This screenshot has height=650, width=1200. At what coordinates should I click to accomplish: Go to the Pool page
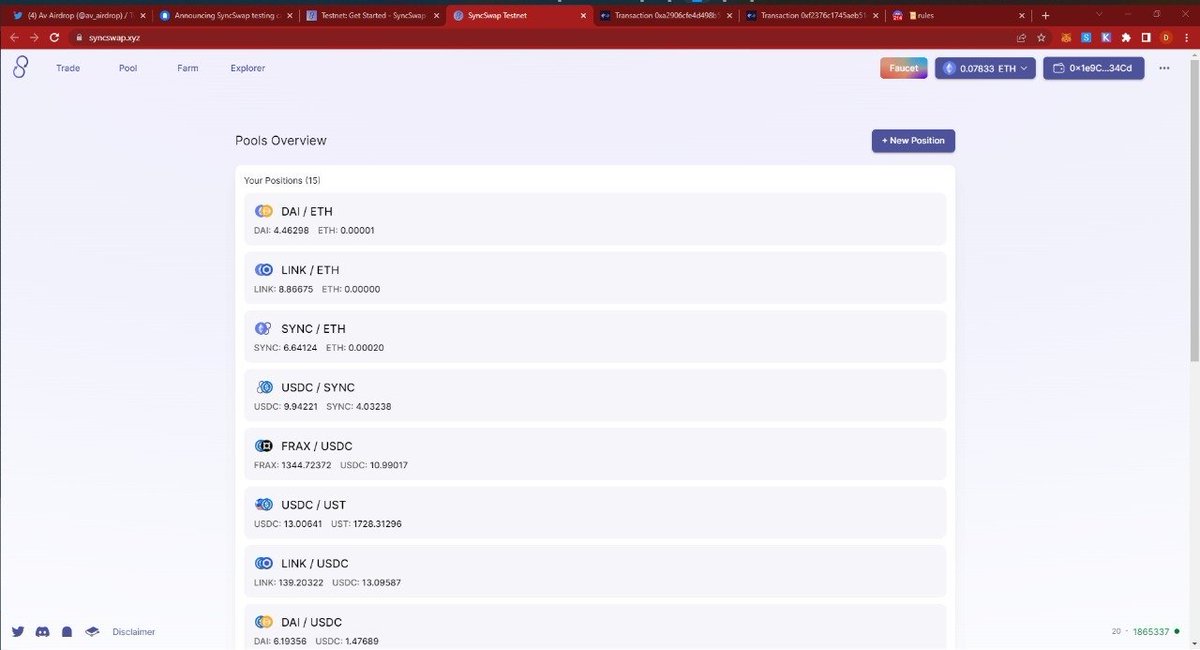click(x=128, y=68)
